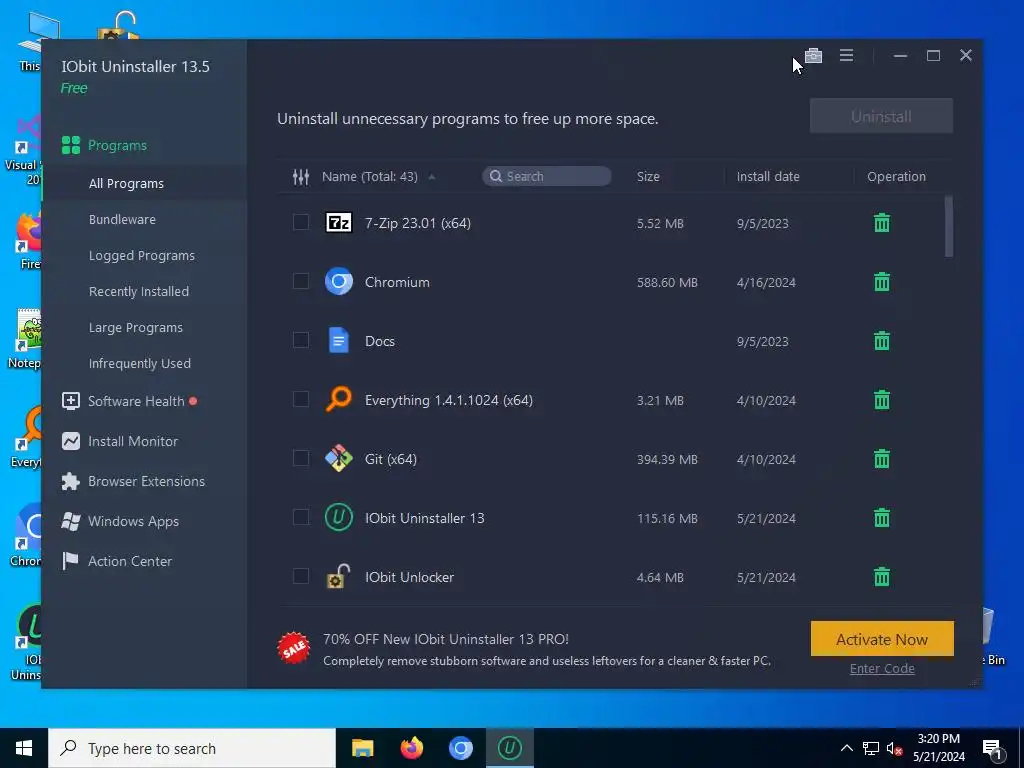
Task: Select the Docs checkbox
Action: click(300, 340)
